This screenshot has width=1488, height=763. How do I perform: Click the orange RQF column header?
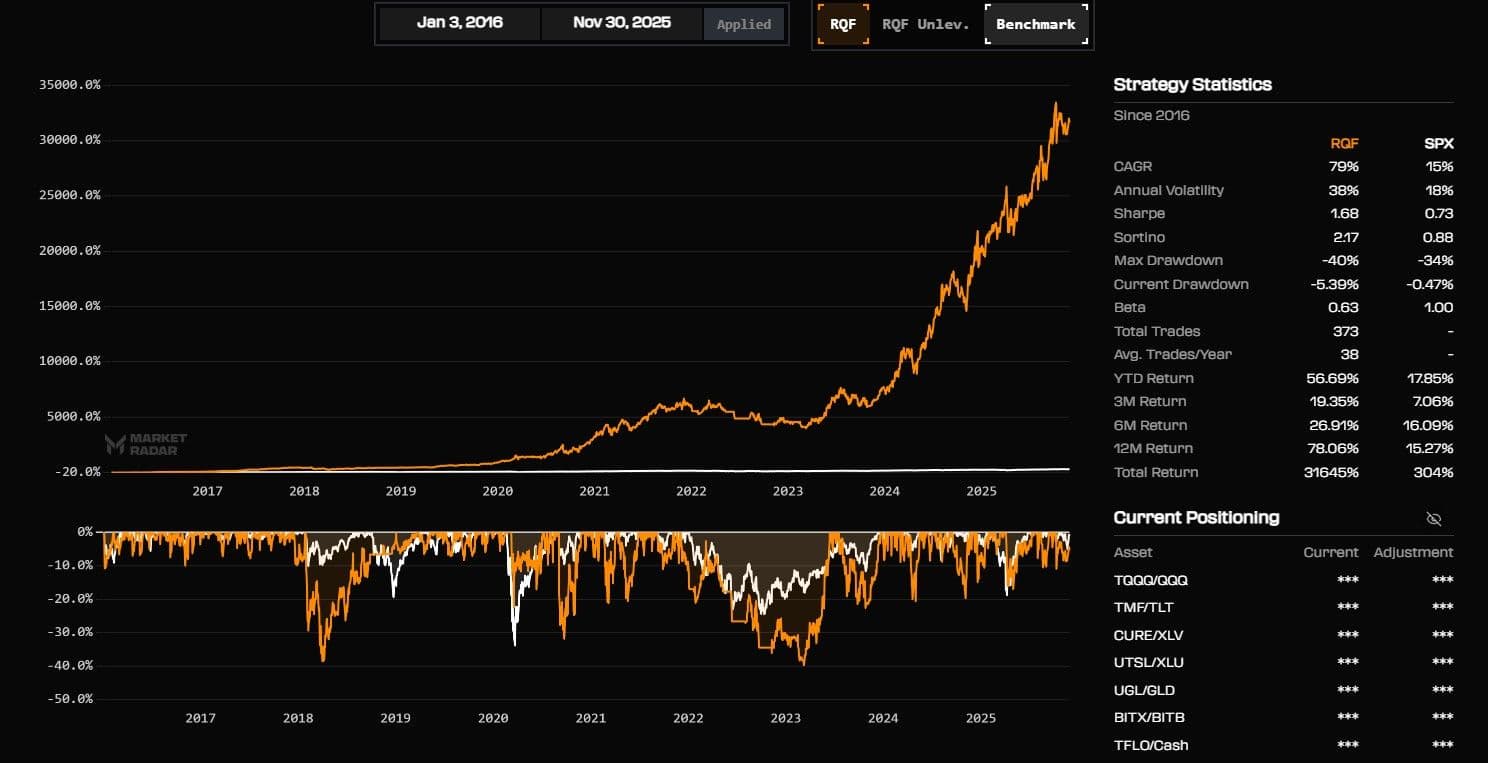(x=1344, y=143)
